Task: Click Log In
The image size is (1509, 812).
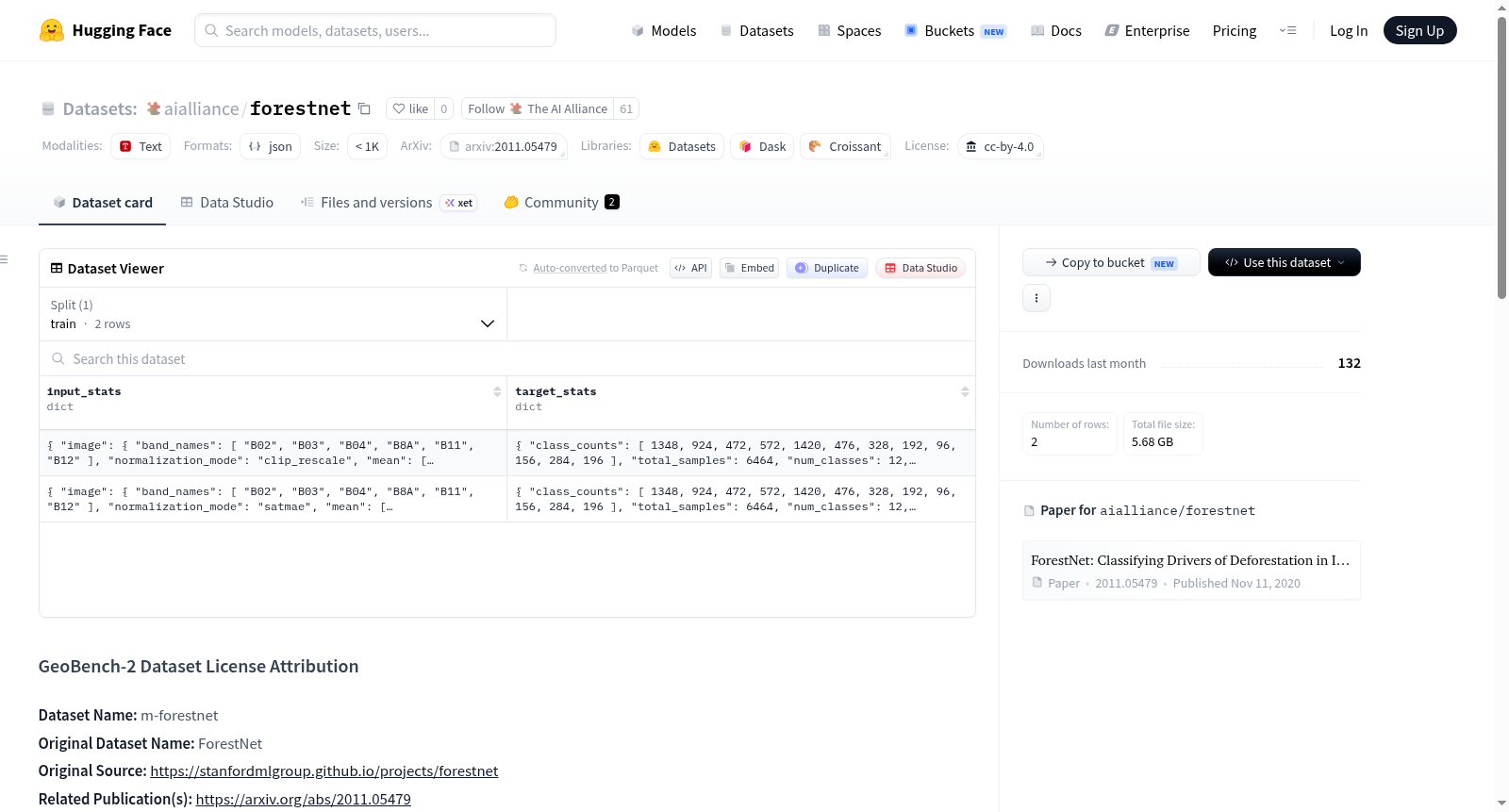Action: click(1349, 30)
